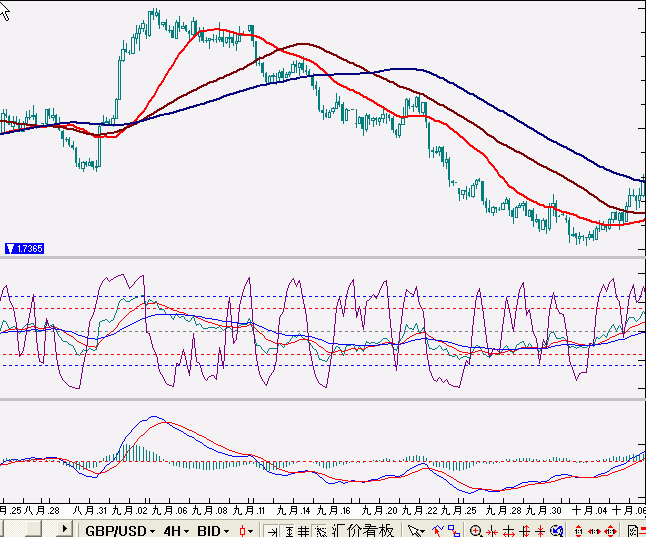Click the dotted frame toolbar icon
Screen dimensions: 646x538
319,531
